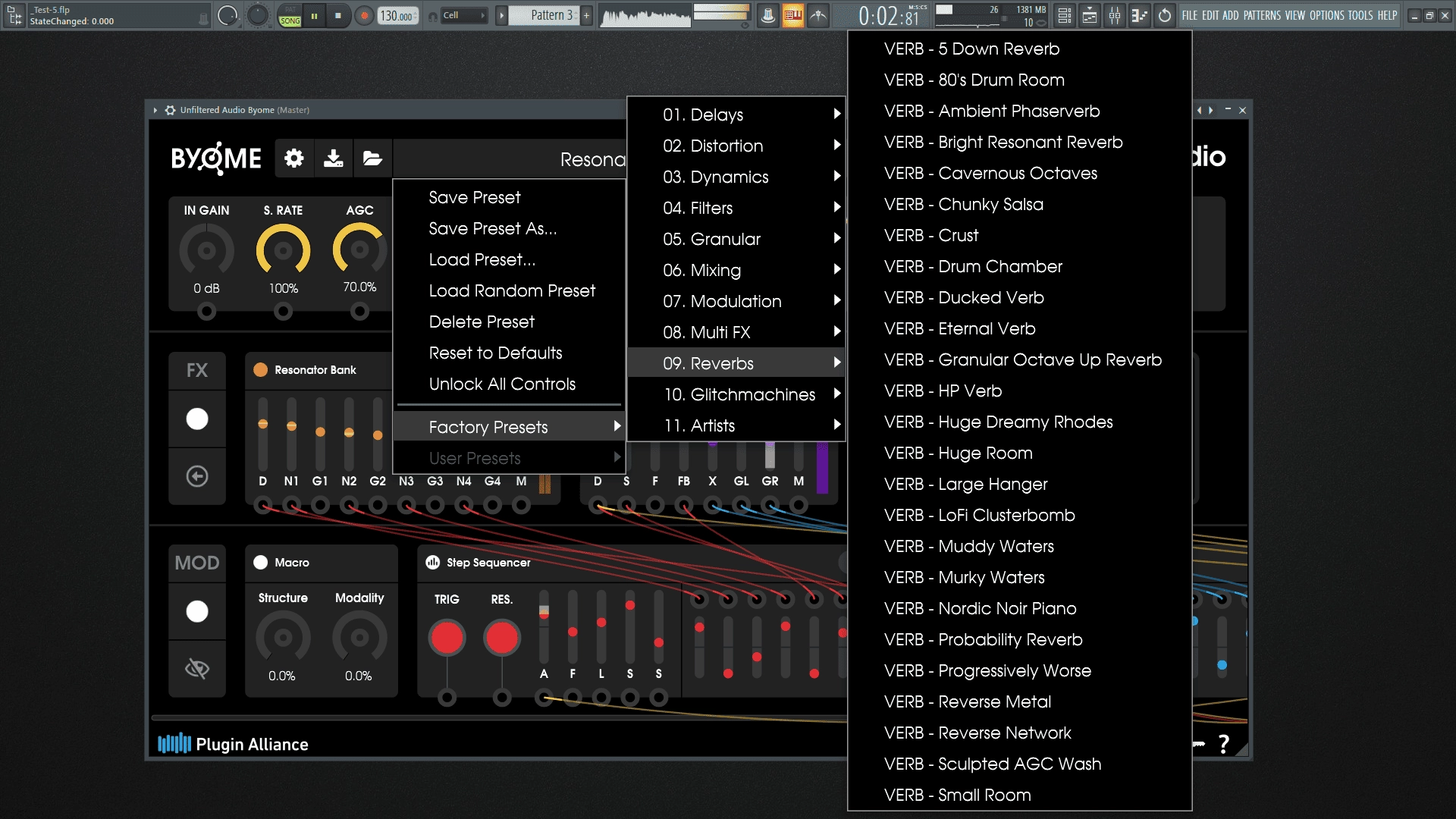Choose Load Random Preset

pos(509,290)
